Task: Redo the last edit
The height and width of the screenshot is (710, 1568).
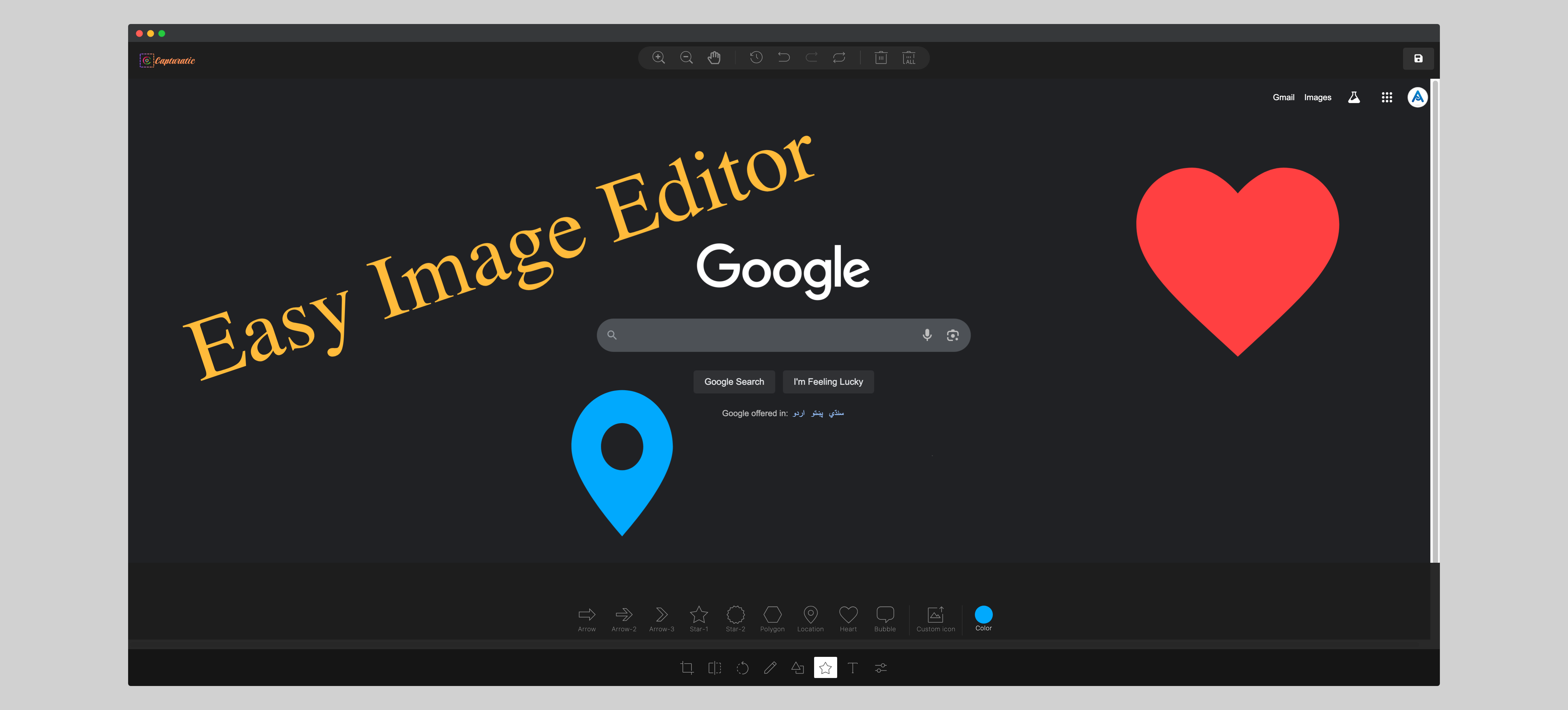Action: (x=812, y=58)
